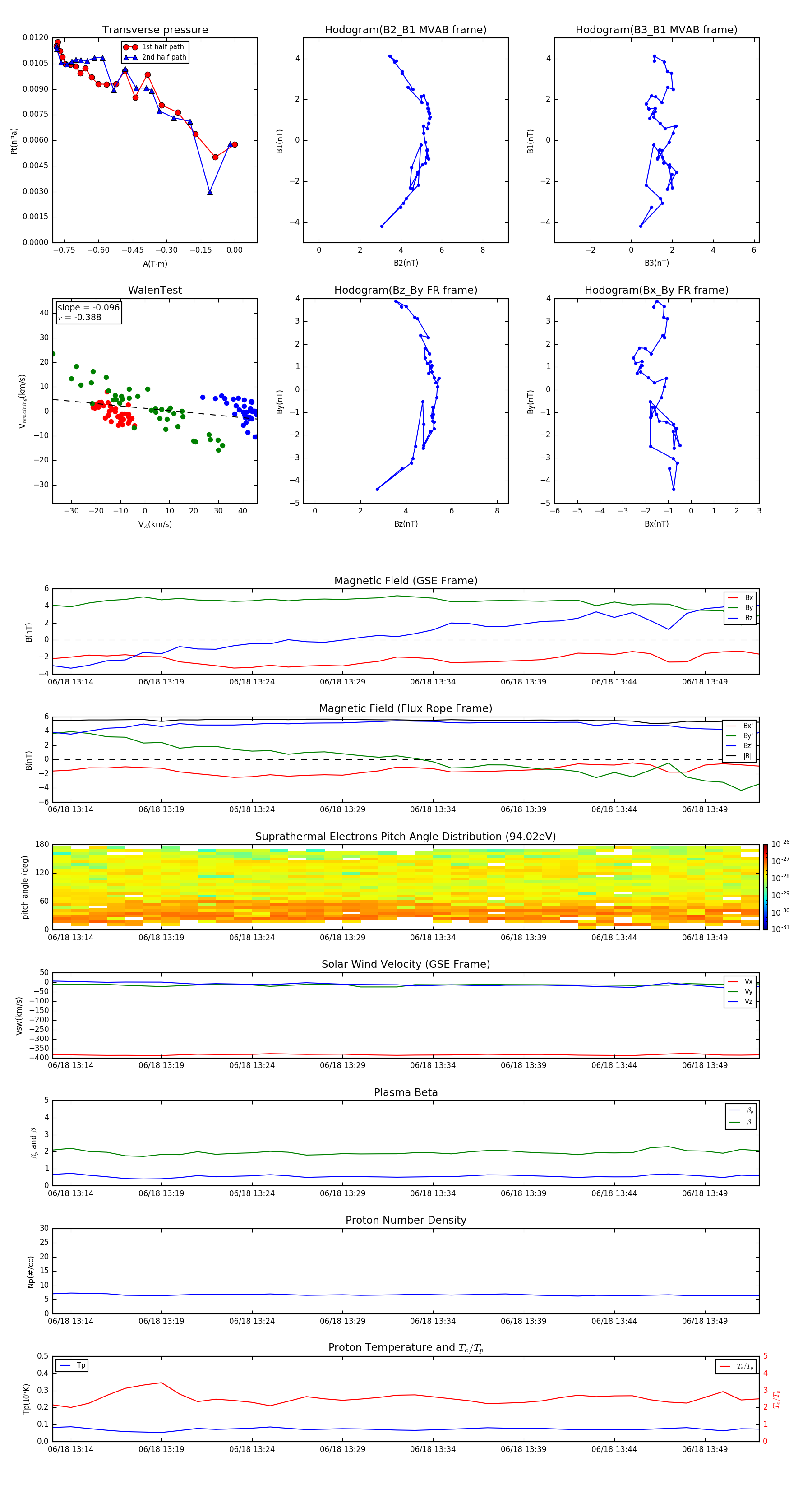Click the 'Hodogram(Bz_By FR frame)' title

tap(406, 290)
